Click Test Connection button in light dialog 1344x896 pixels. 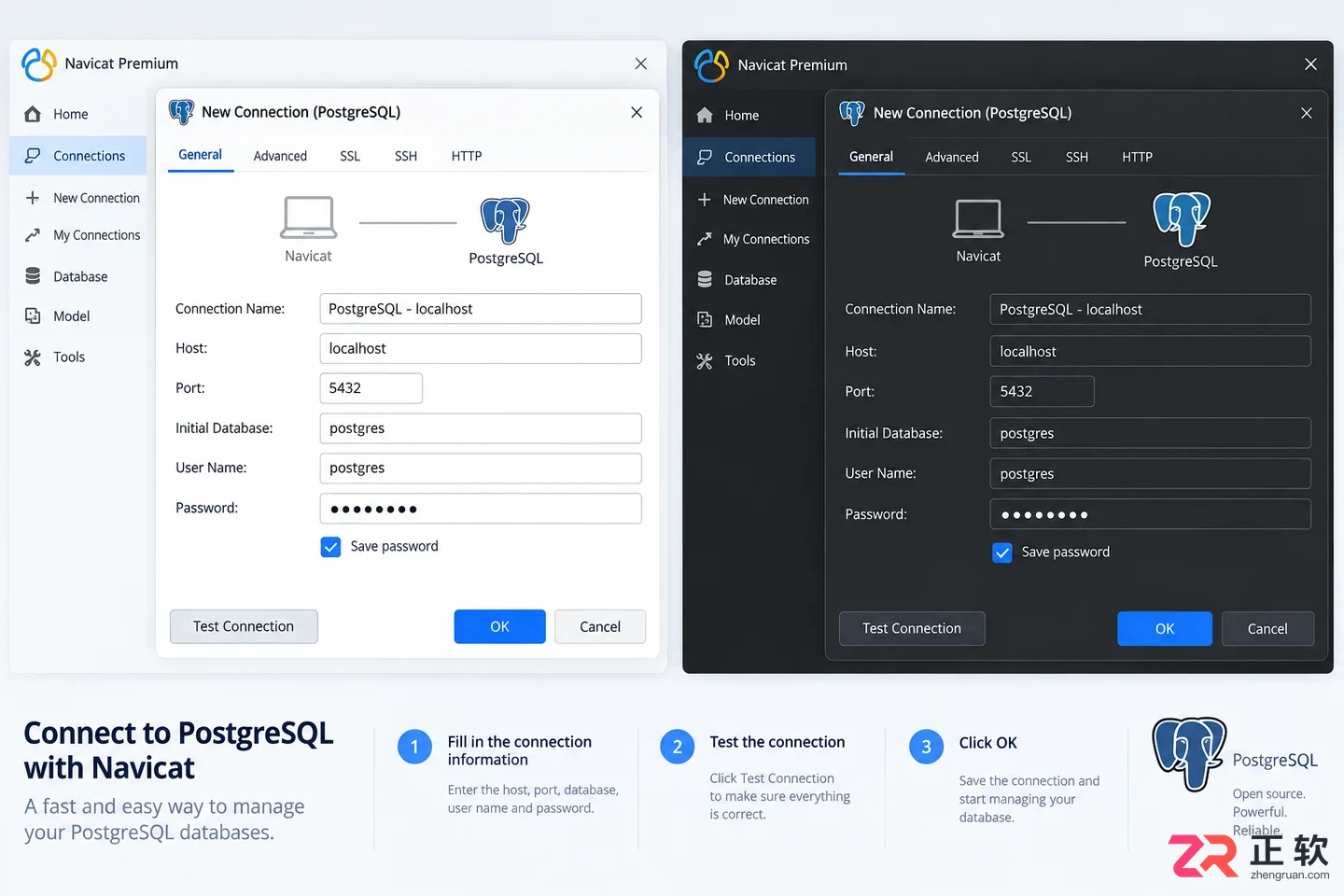pos(244,626)
